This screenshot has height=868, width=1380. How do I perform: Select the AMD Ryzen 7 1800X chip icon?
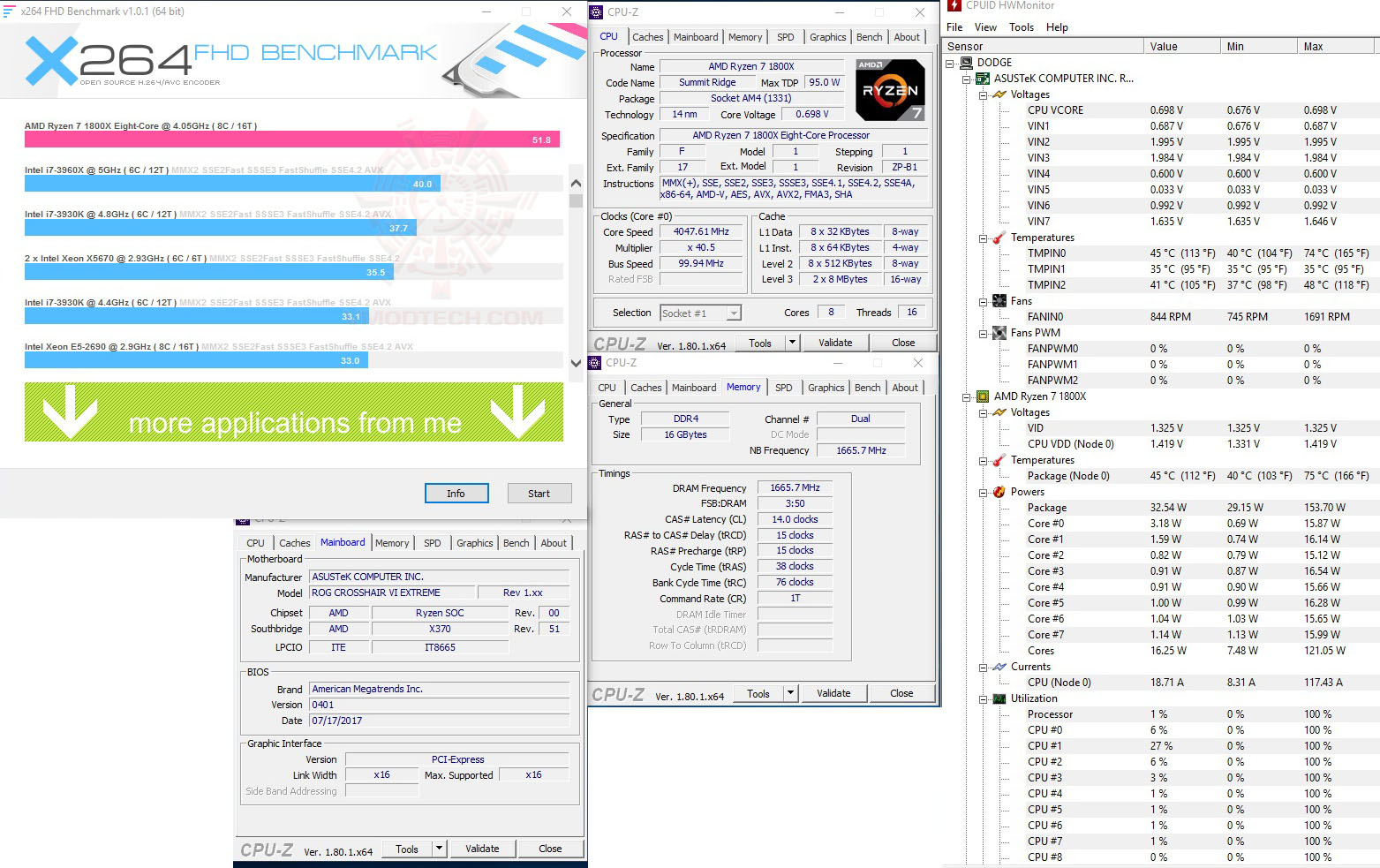click(x=983, y=396)
